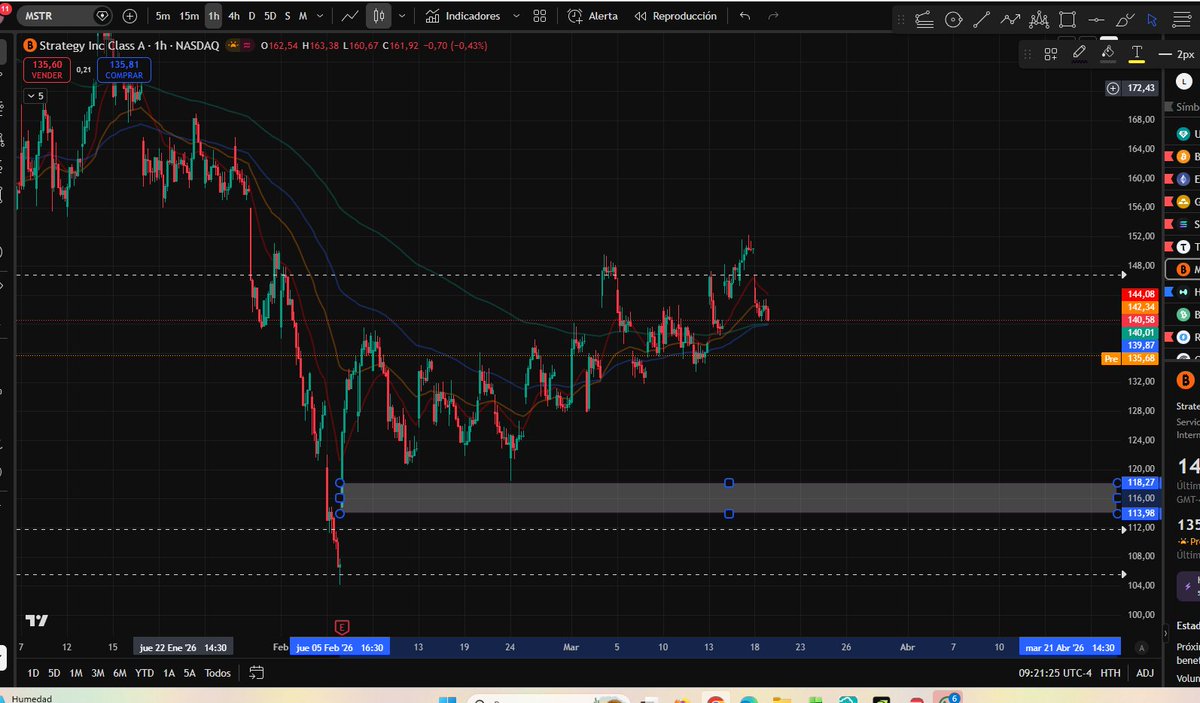Select the head-and-shoulders pattern tool icon
This screenshot has width=1200, height=703.
(1039, 20)
